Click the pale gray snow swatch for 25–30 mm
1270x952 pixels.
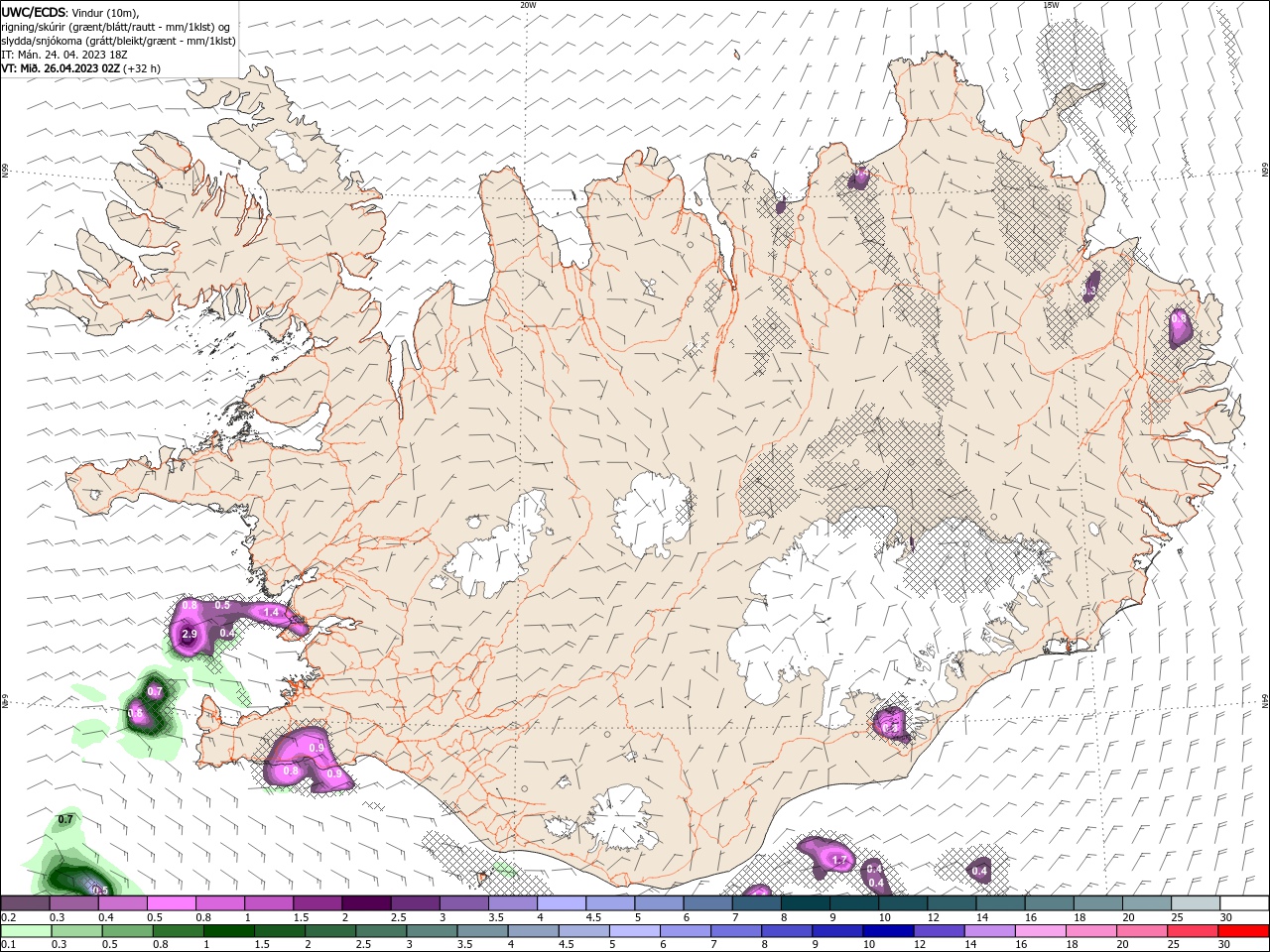click(1195, 903)
